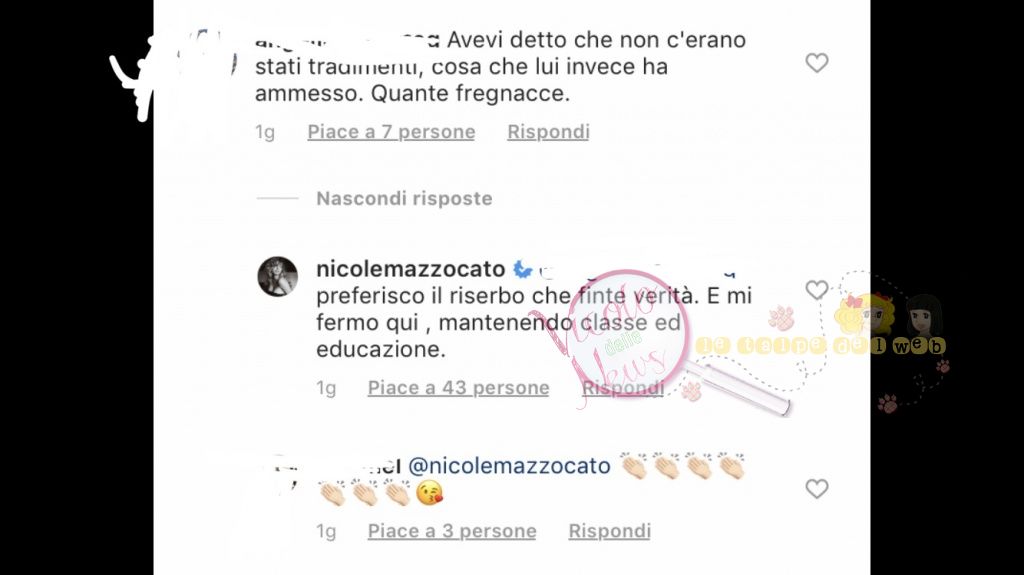Click Rispondi under the clapping emoji comment
This screenshot has width=1024, height=575.
[x=609, y=531]
